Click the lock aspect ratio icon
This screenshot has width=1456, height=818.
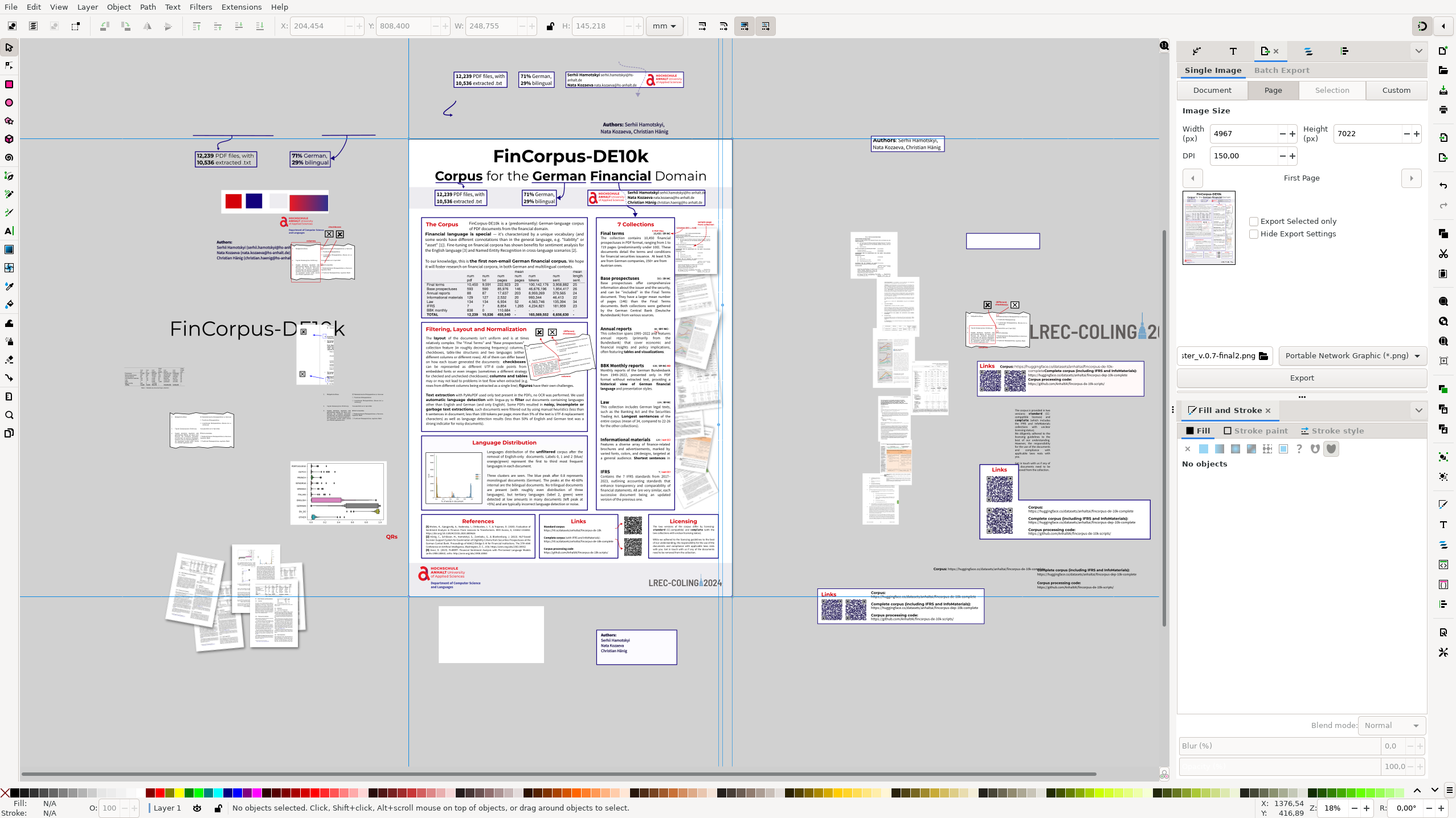tap(550, 26)
